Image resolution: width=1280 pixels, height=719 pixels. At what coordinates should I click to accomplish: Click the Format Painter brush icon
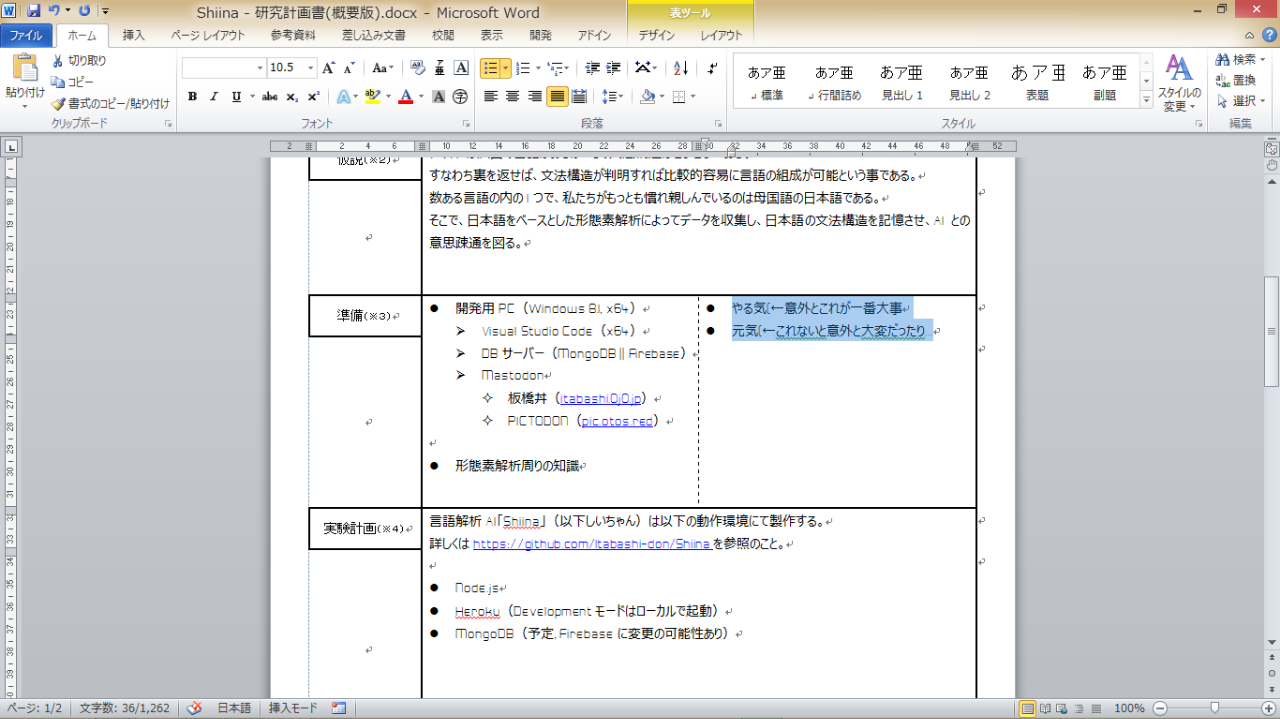[x=58, y=103]
